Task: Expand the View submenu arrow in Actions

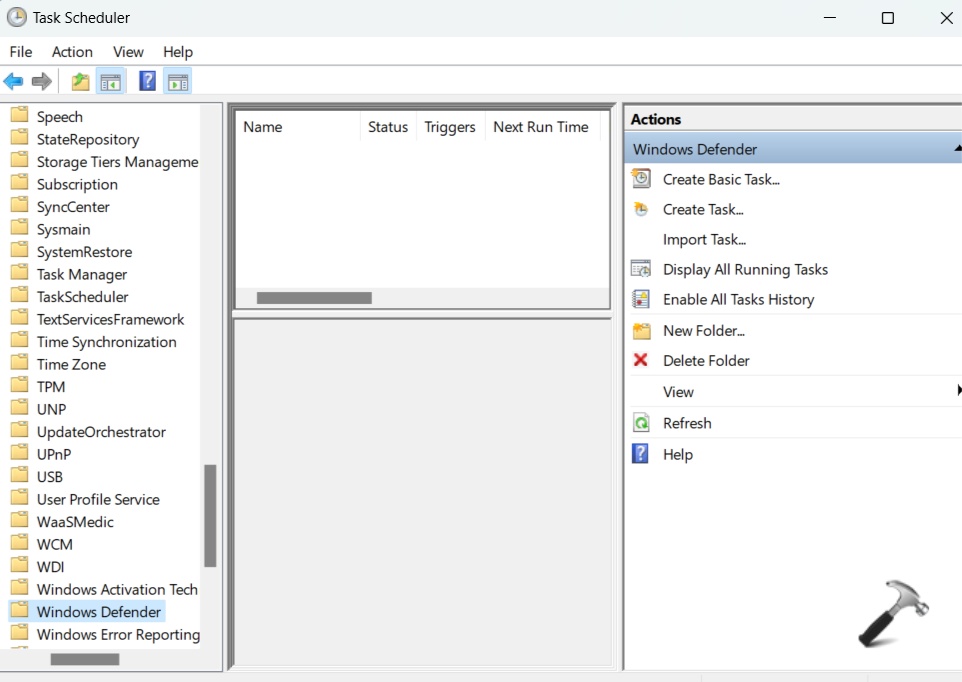Action: click(x=959, y=390)
